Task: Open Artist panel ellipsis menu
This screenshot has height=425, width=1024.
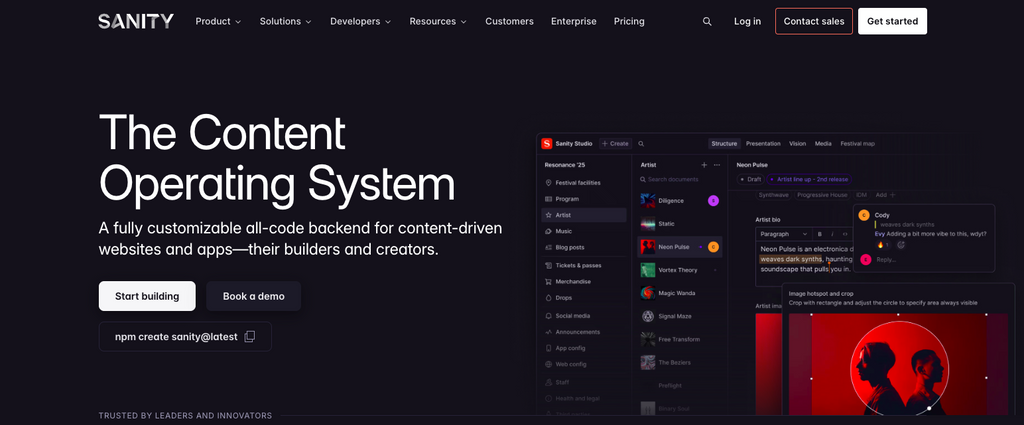Action: [x=716, y=165]
